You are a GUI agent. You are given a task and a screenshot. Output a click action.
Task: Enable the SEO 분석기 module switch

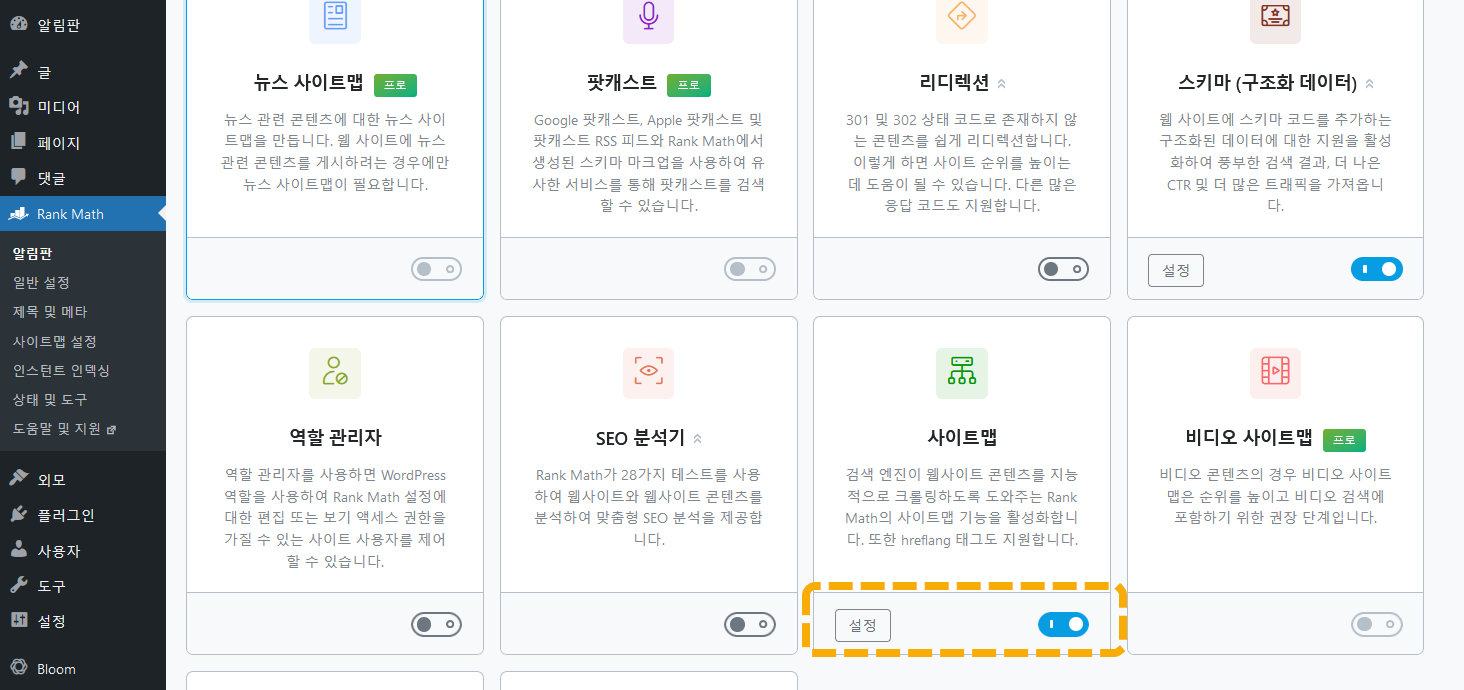click(x=750, y=624)
